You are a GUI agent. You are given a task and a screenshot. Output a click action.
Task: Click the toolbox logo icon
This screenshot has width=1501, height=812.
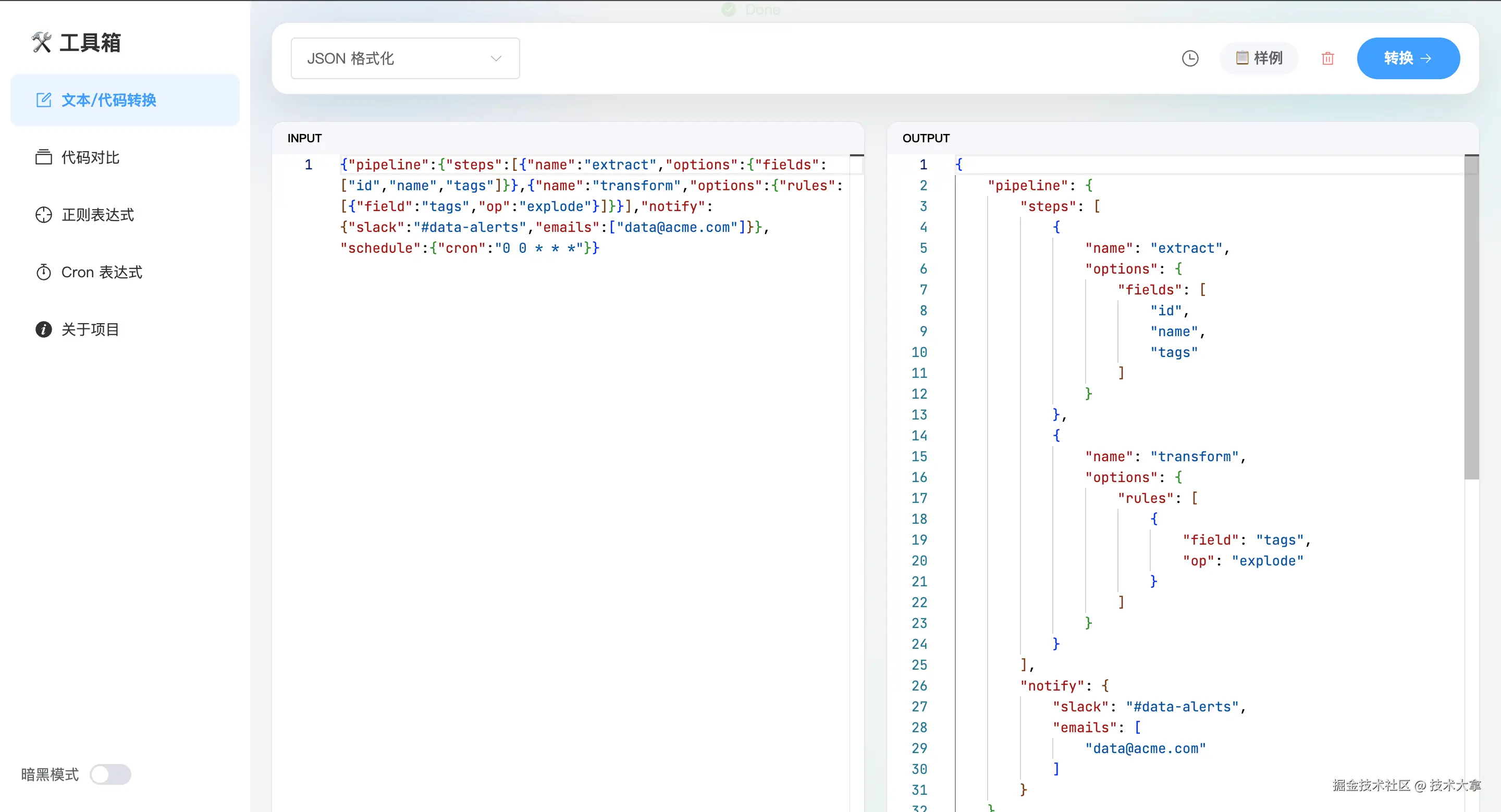[41, 43]
